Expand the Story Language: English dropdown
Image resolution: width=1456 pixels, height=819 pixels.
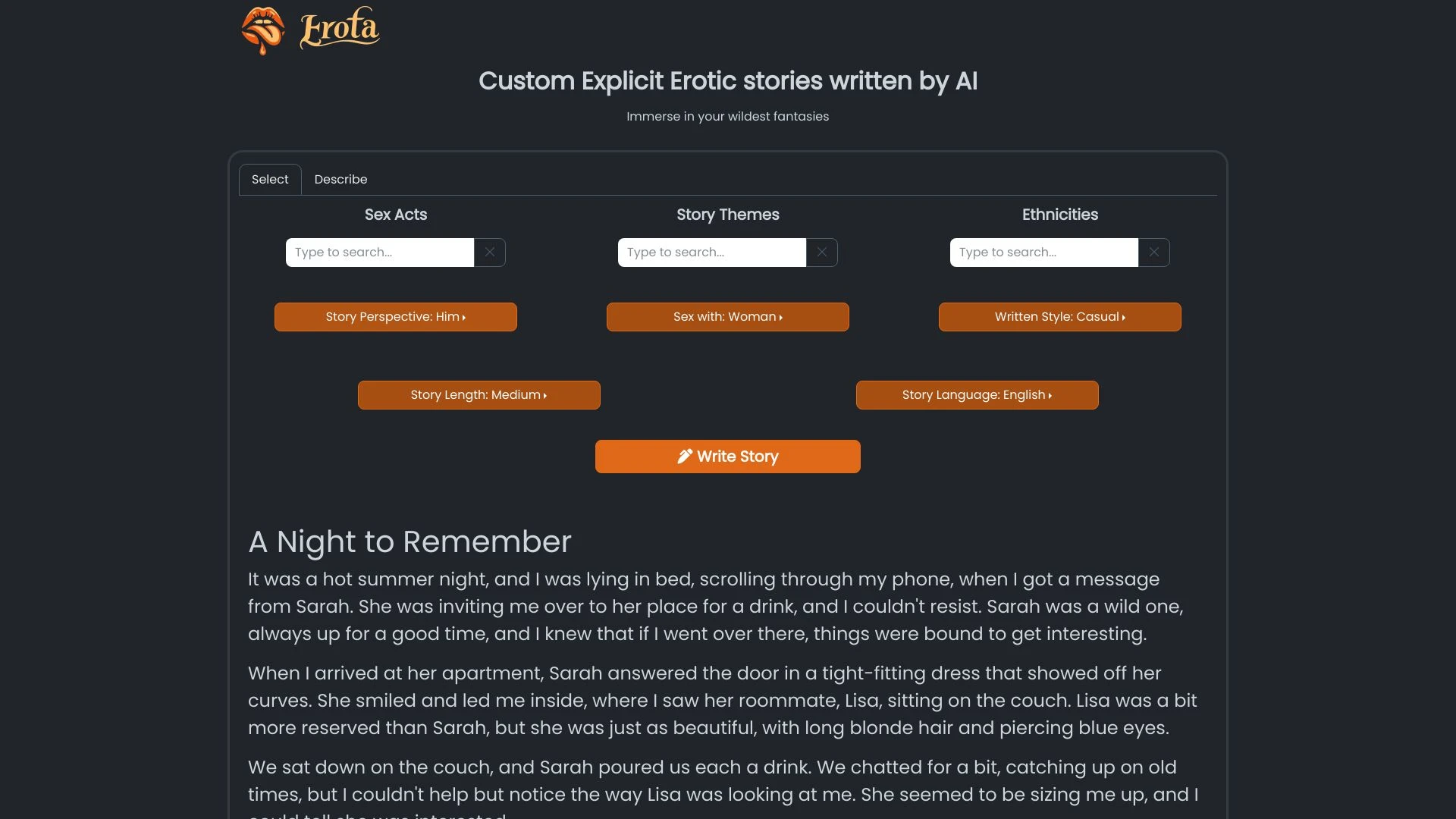[x=977, y=394]
